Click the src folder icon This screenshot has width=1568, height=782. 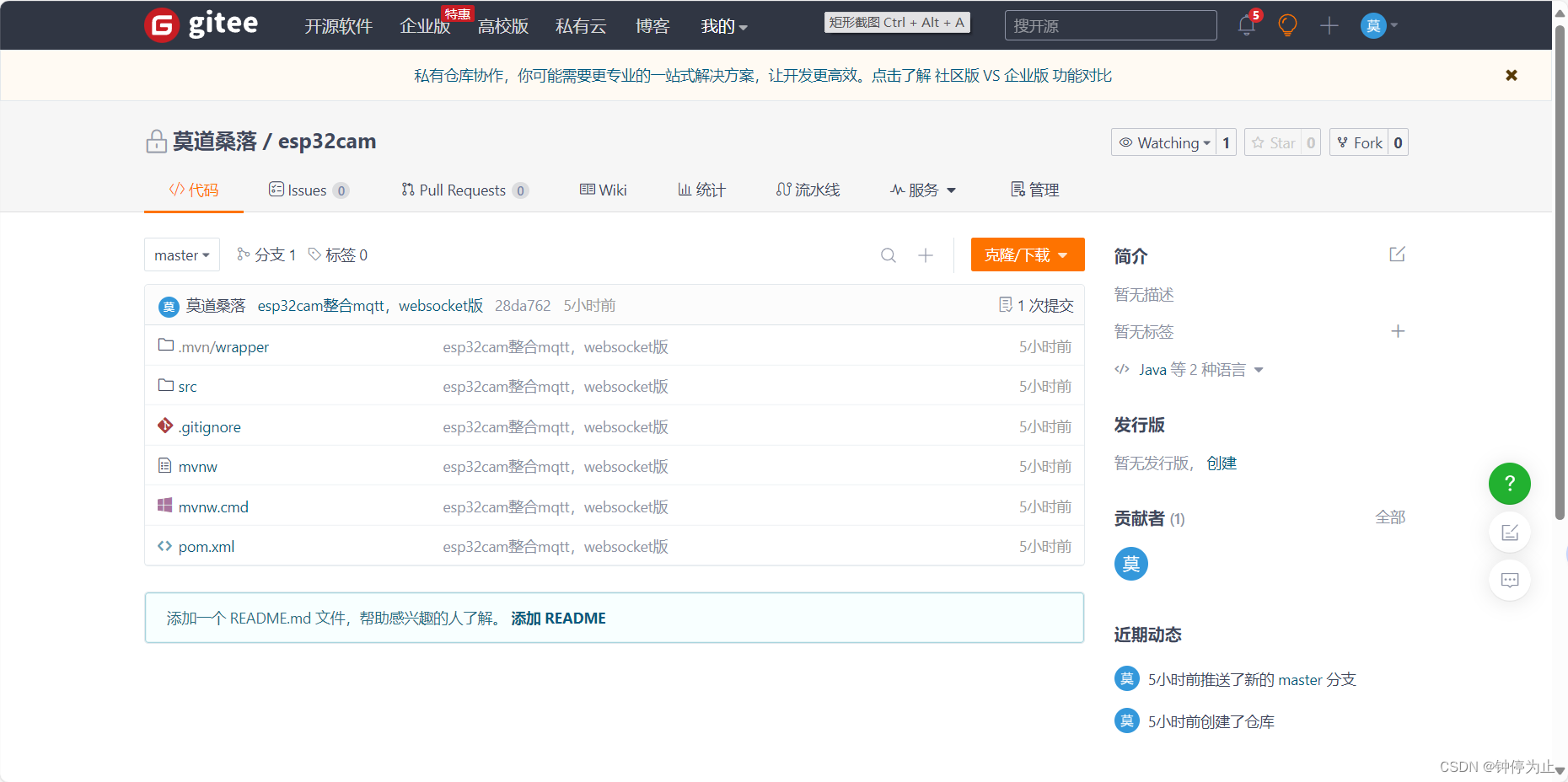coord(166,385)
